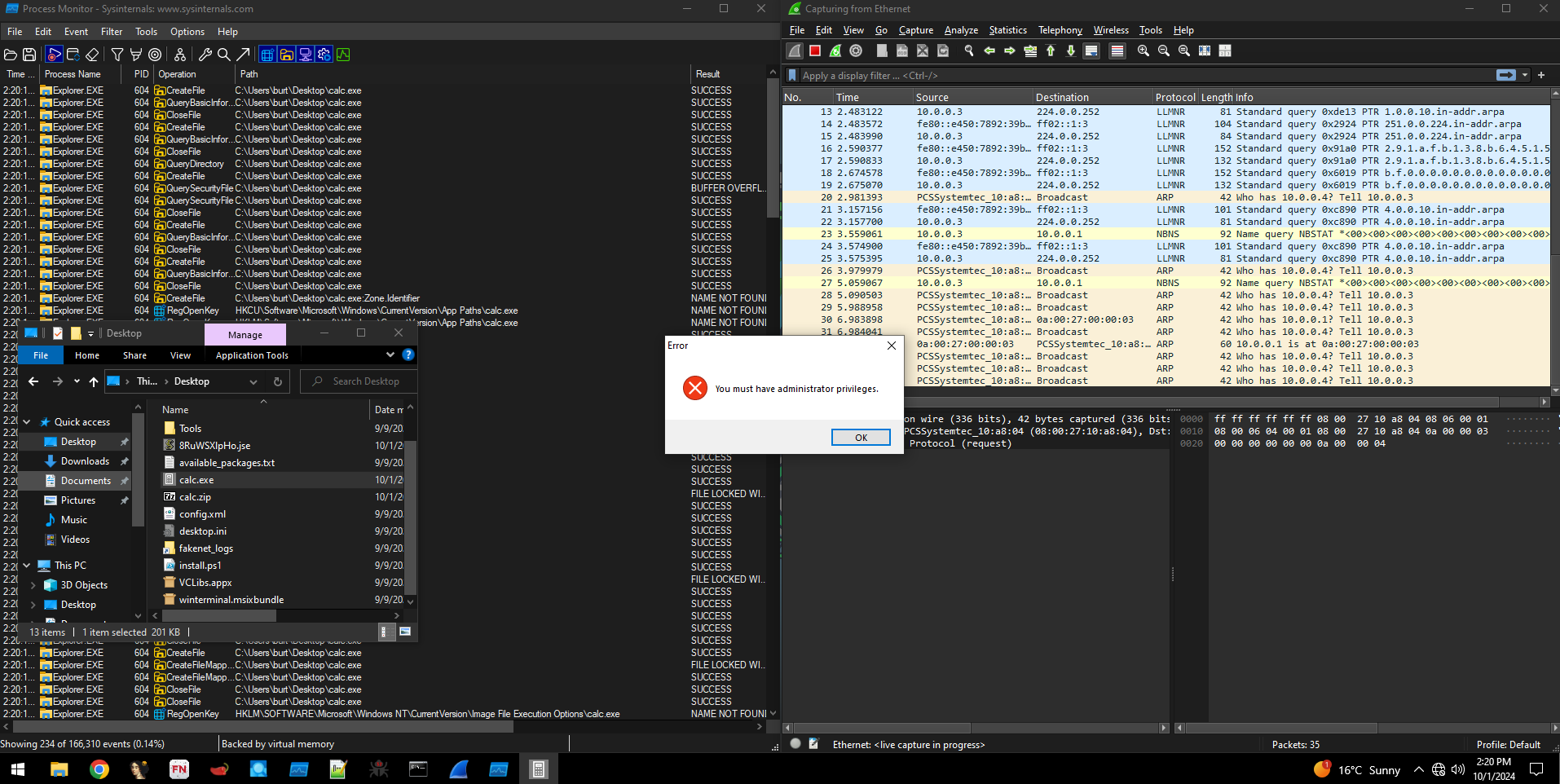1560x784 pixels.
Task: Toggle showing file system activity
Action: pyautogui.click(x=286, y=55)
